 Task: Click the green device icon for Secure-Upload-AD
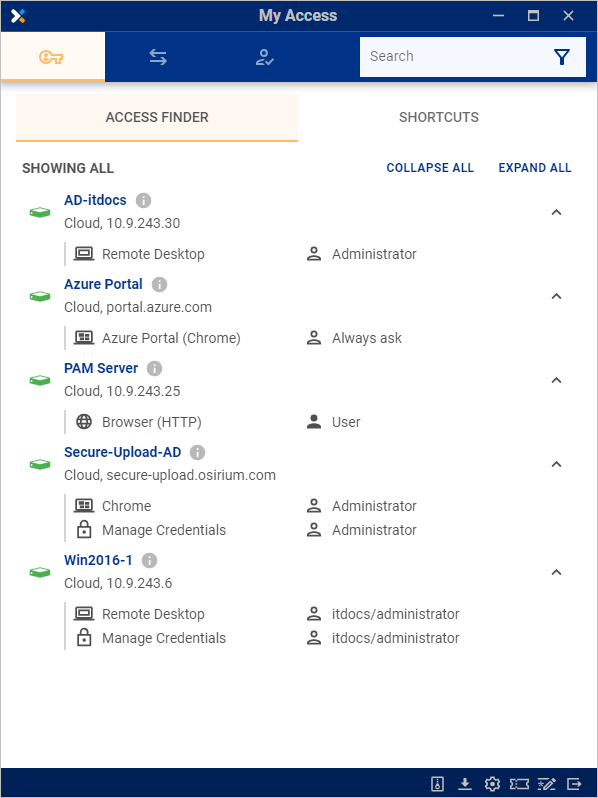[x=40, y=464]
